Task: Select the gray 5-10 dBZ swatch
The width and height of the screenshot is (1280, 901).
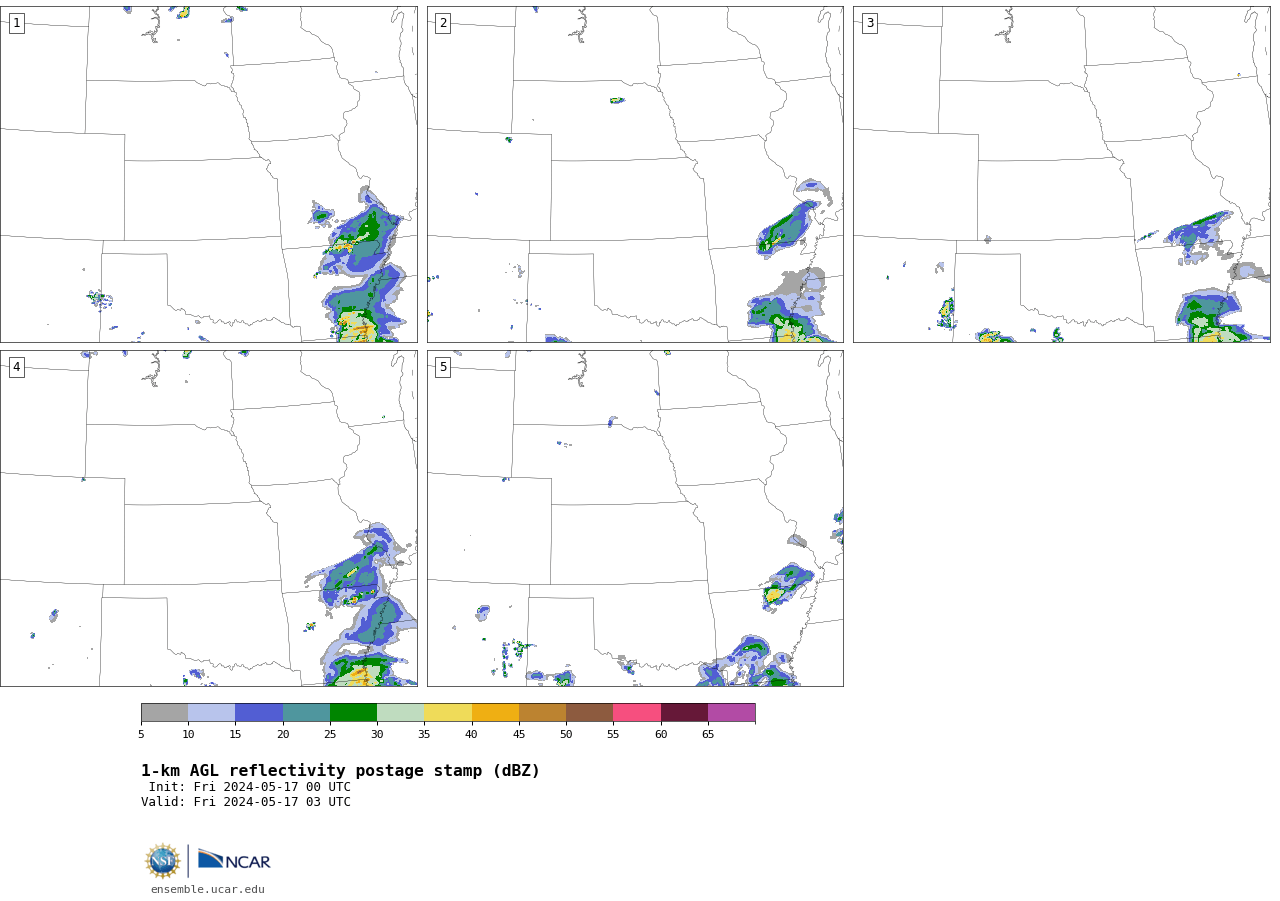Action: pos(165,712)
